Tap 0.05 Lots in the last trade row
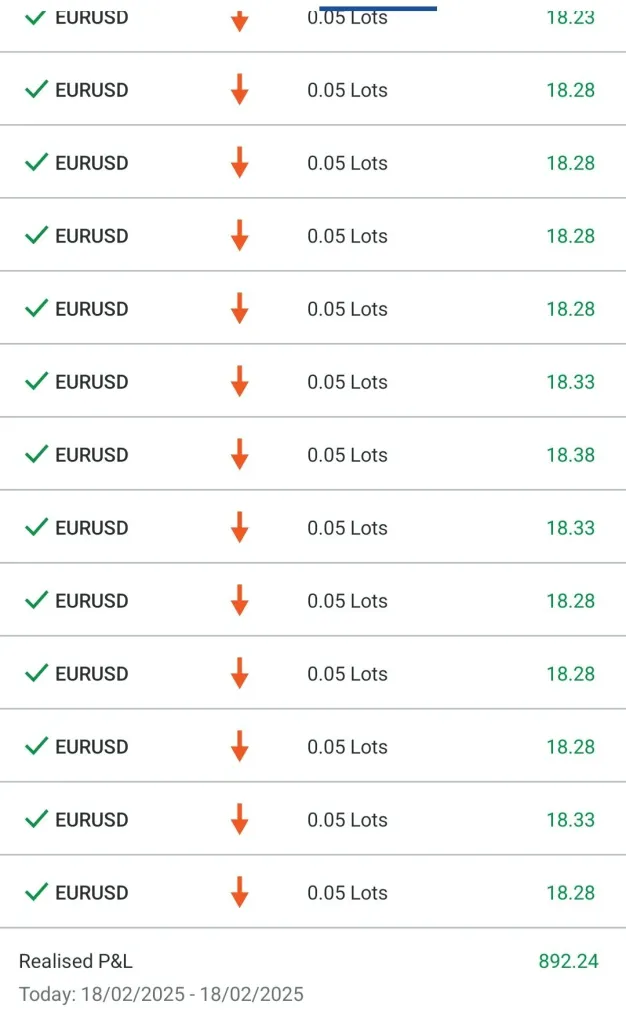The image size is (626, 1023). (347, 893)
